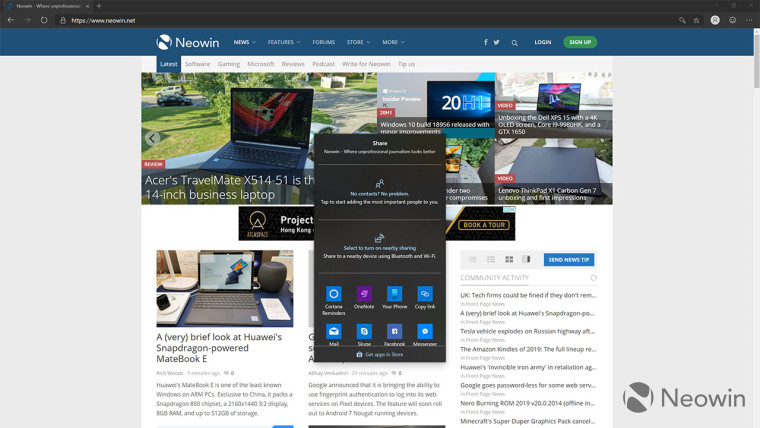Open Neowin's Facebook page icon
760x428 pixels.
tap(485, 42)
